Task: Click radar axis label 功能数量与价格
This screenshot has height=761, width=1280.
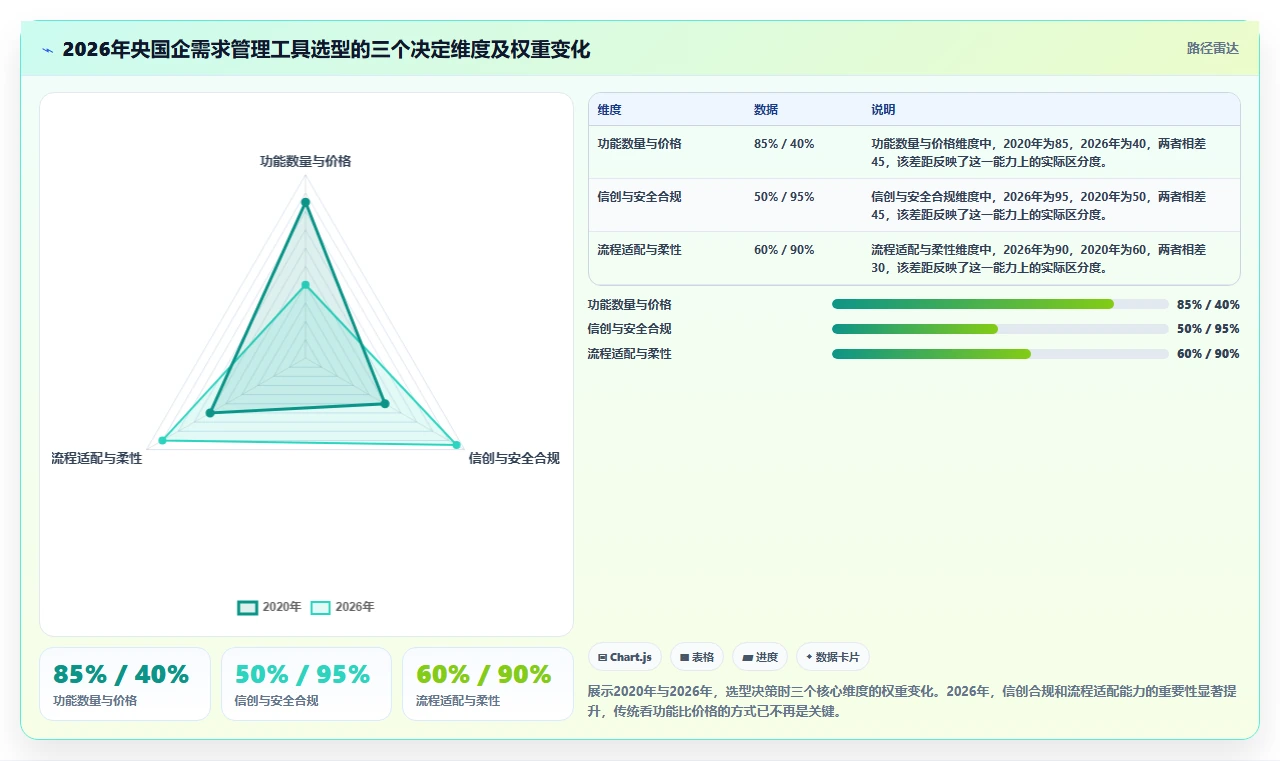Action: pyautogui.click(x=306, y=161)
